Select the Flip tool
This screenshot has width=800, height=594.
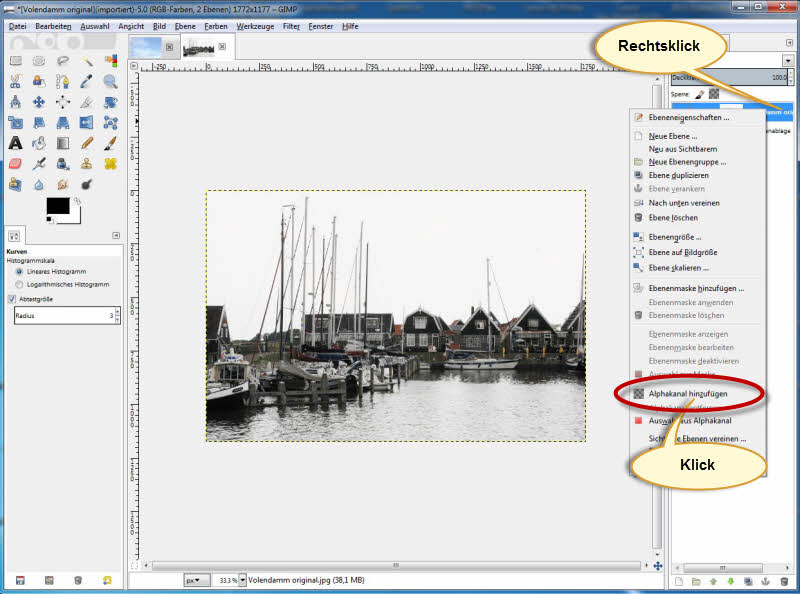tap(87, 122)
